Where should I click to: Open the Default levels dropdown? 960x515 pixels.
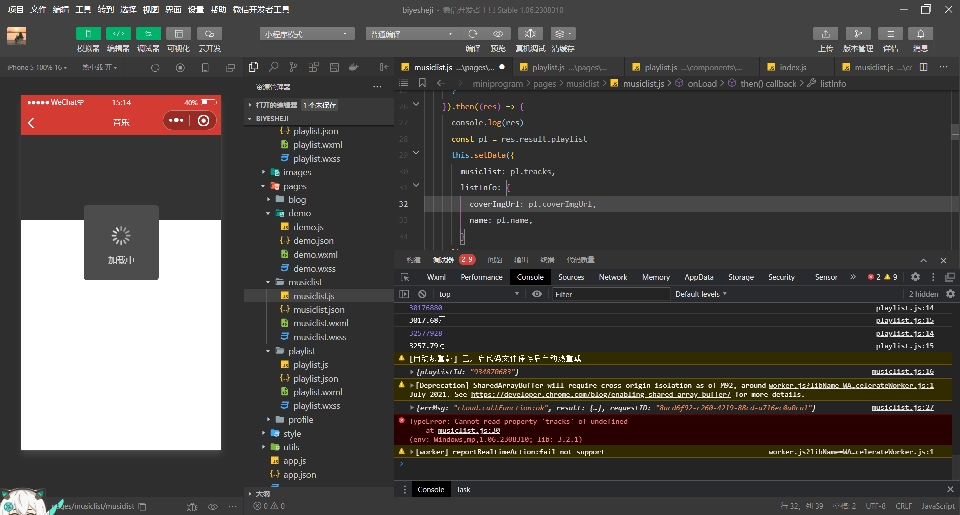coord(700,295)
